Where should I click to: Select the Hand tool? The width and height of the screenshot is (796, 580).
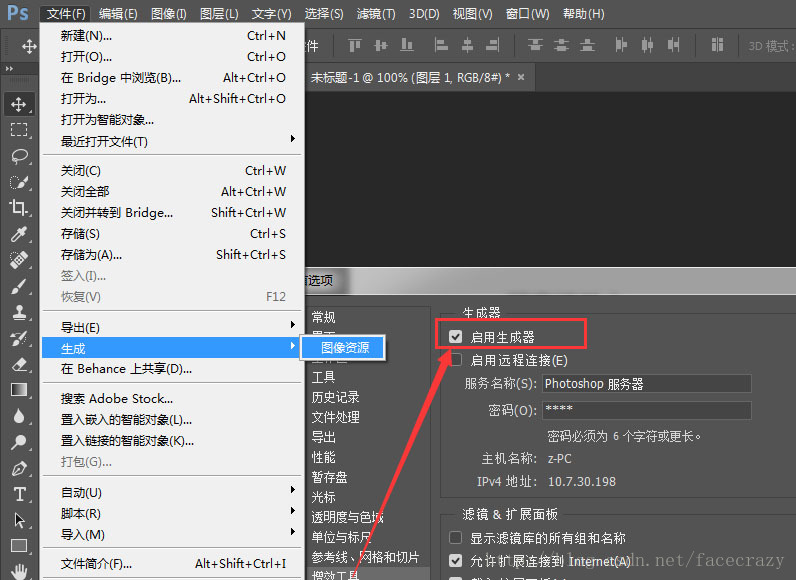click(19, 571)
